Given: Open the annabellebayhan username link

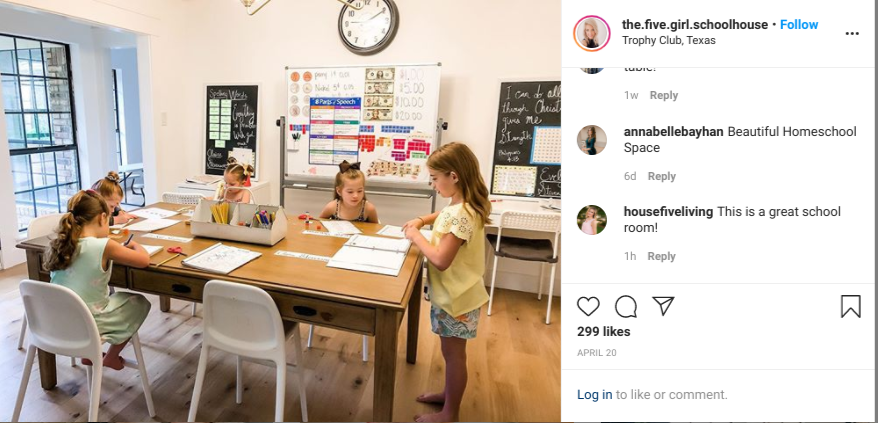Looking at the screenshot, I should [x=674, y=132].
